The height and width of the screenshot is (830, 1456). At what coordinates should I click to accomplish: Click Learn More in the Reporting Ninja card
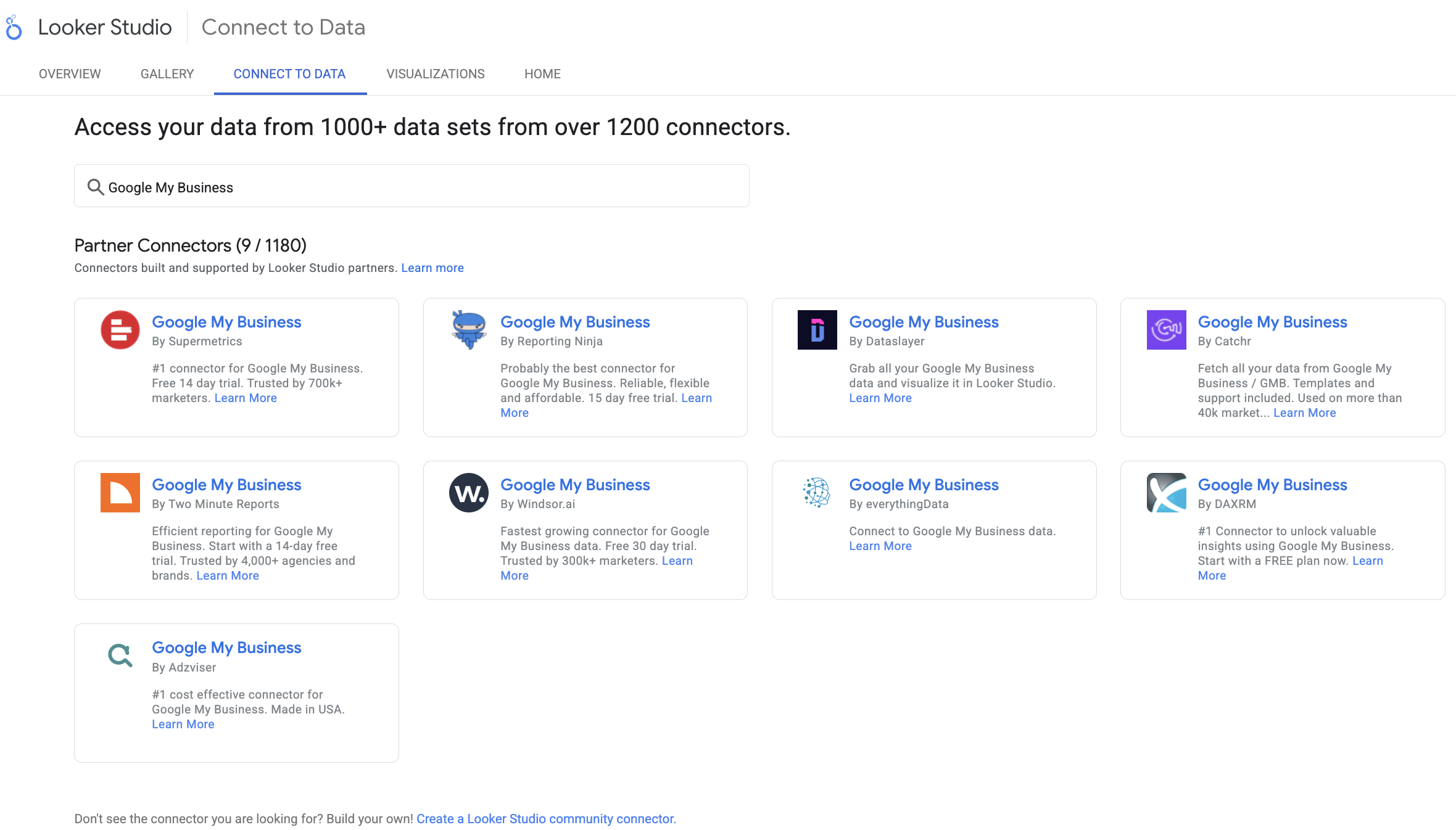click(697, 398)
